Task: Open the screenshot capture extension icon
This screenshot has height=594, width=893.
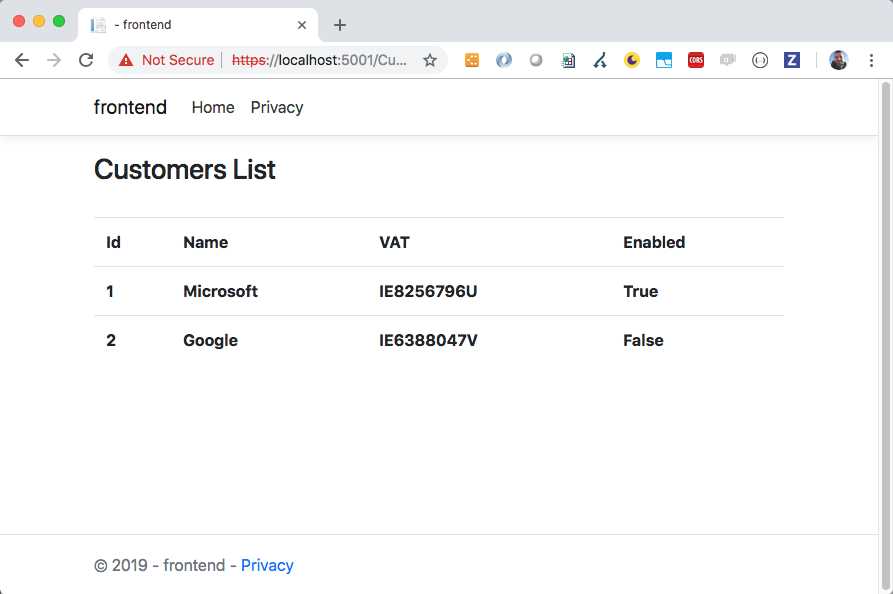Action: (x=664, y=60)
